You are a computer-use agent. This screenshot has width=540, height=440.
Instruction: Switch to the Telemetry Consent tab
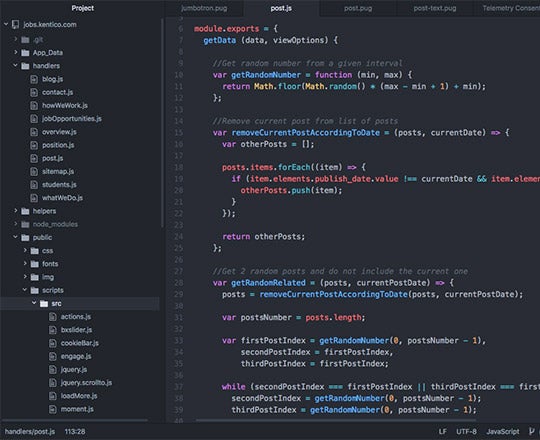pyautogui.click(x=507, y=8)
